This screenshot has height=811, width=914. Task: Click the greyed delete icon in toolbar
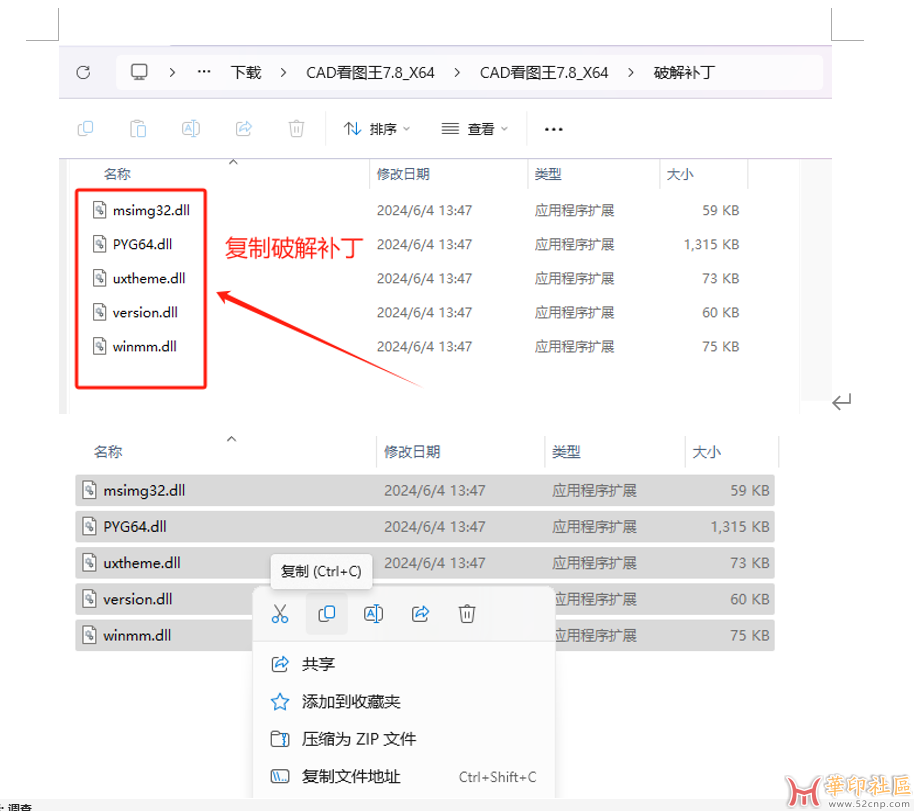tap(296, 128)
